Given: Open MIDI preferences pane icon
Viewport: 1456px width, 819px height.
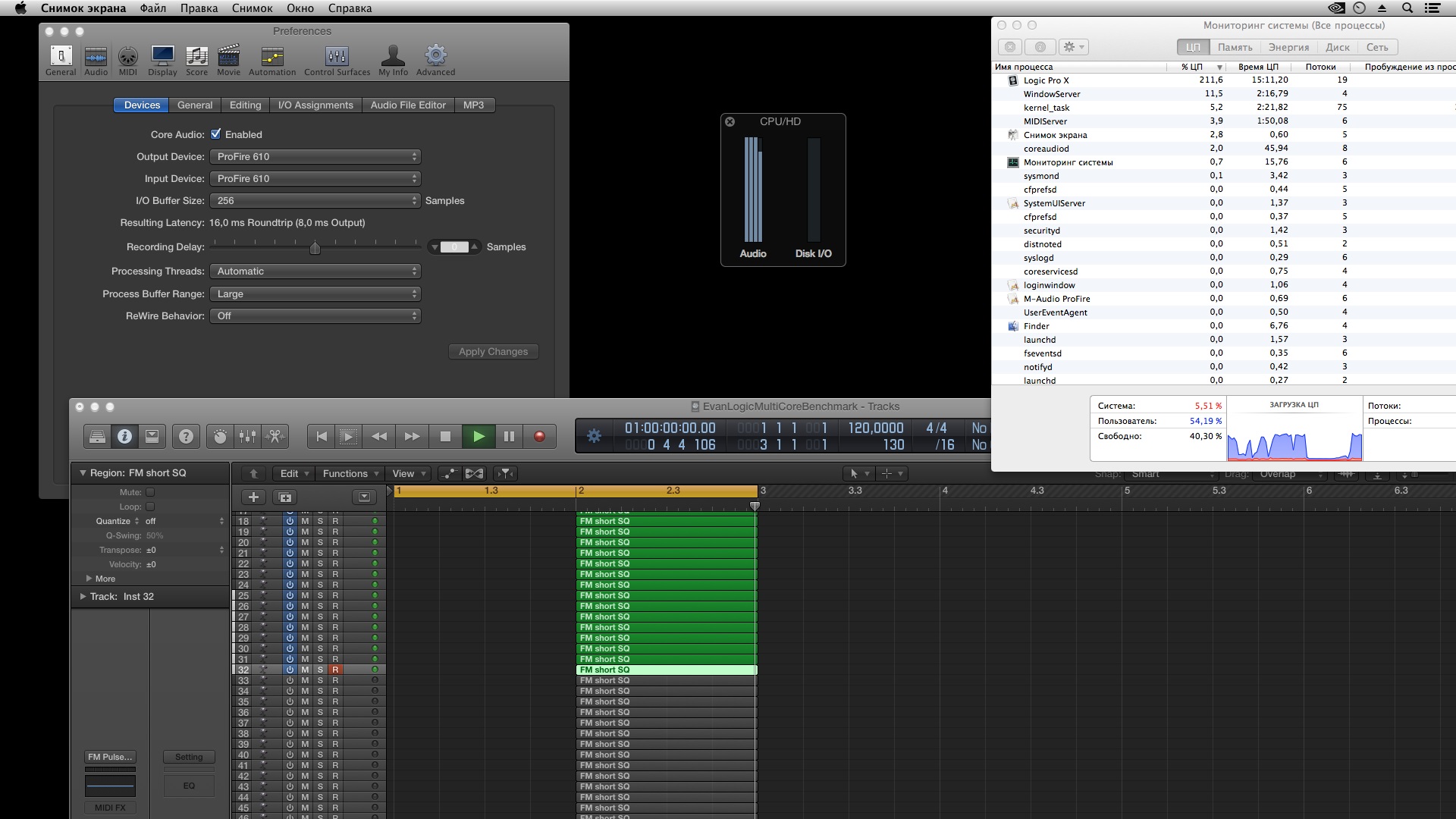Looking at the screenshot, I should [x=128, y=60].
